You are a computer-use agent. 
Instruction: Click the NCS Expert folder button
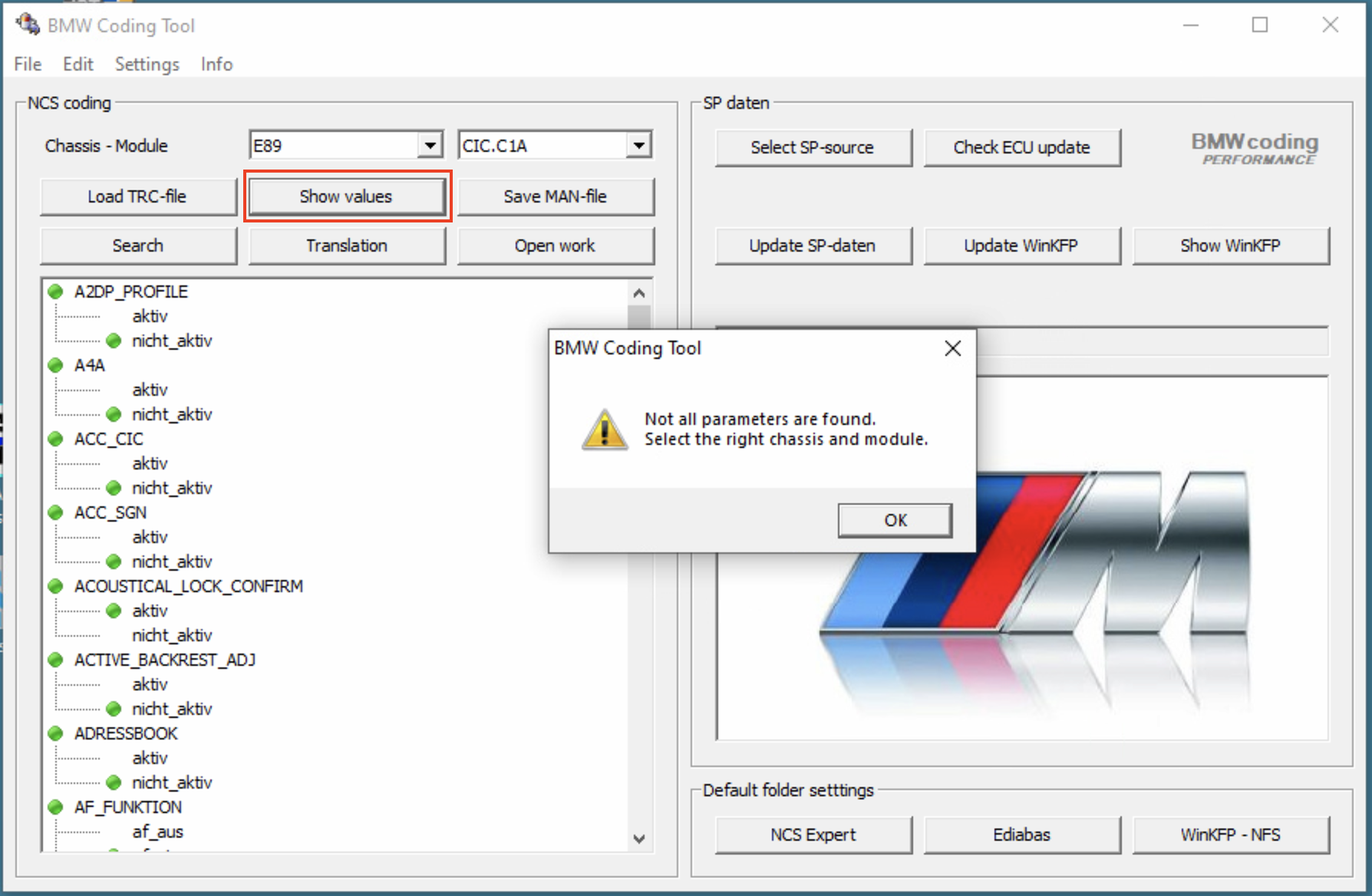pyautogui.click(x=813, y=835)
